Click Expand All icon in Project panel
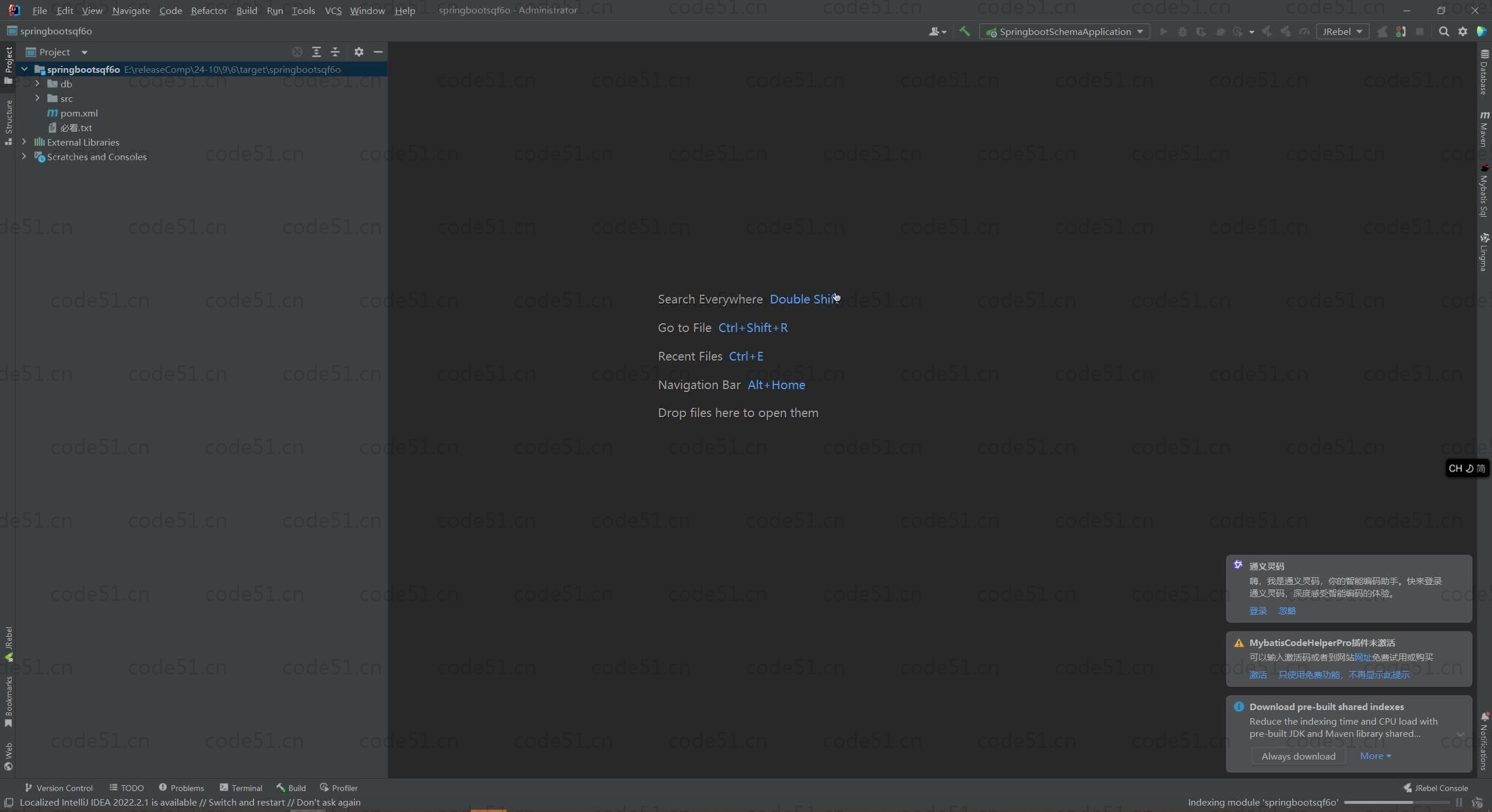The height and width of the screenshot is (812, 1492). pos(316,52)
